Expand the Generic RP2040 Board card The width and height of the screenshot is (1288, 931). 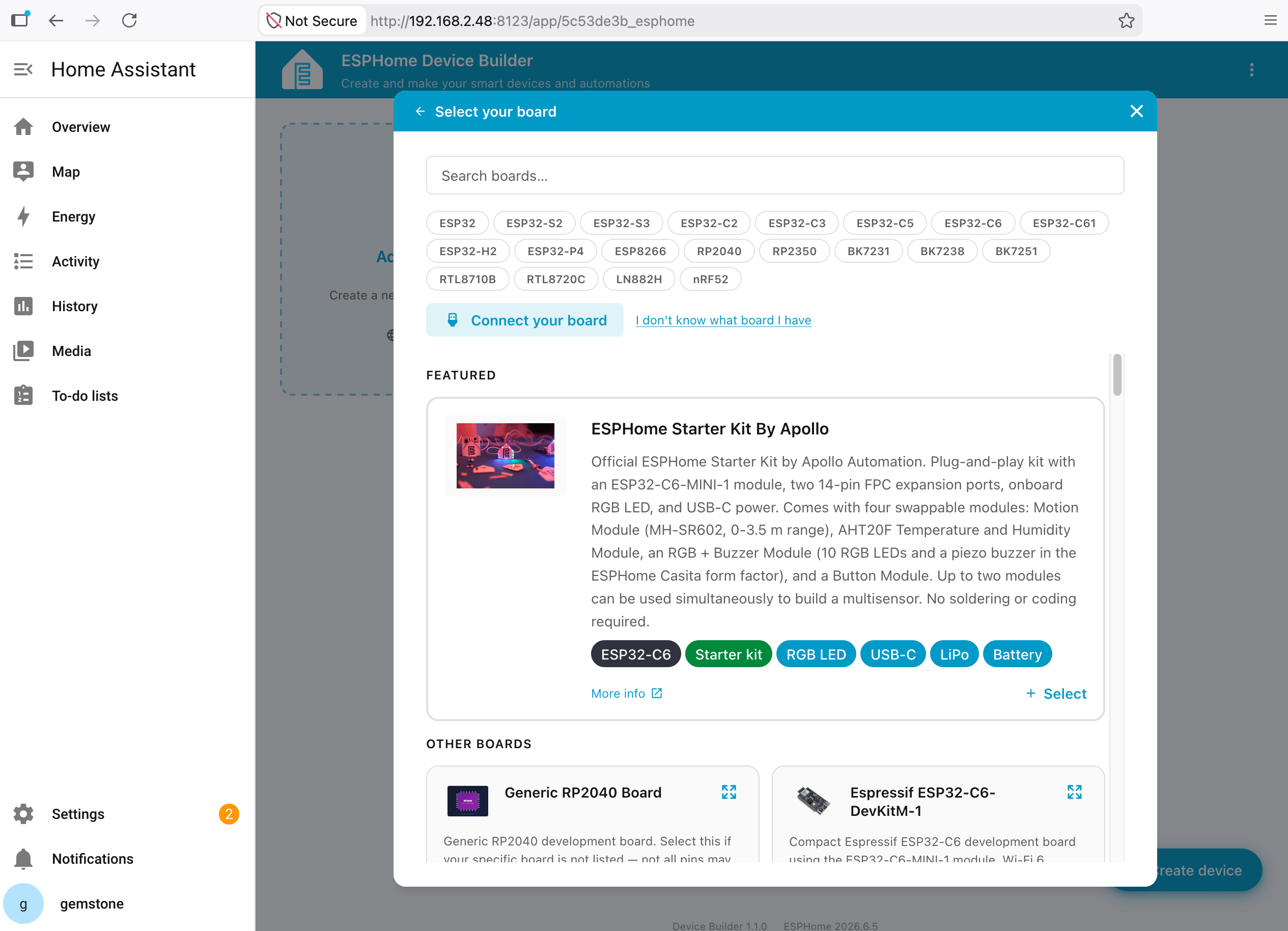coord(729,792)
